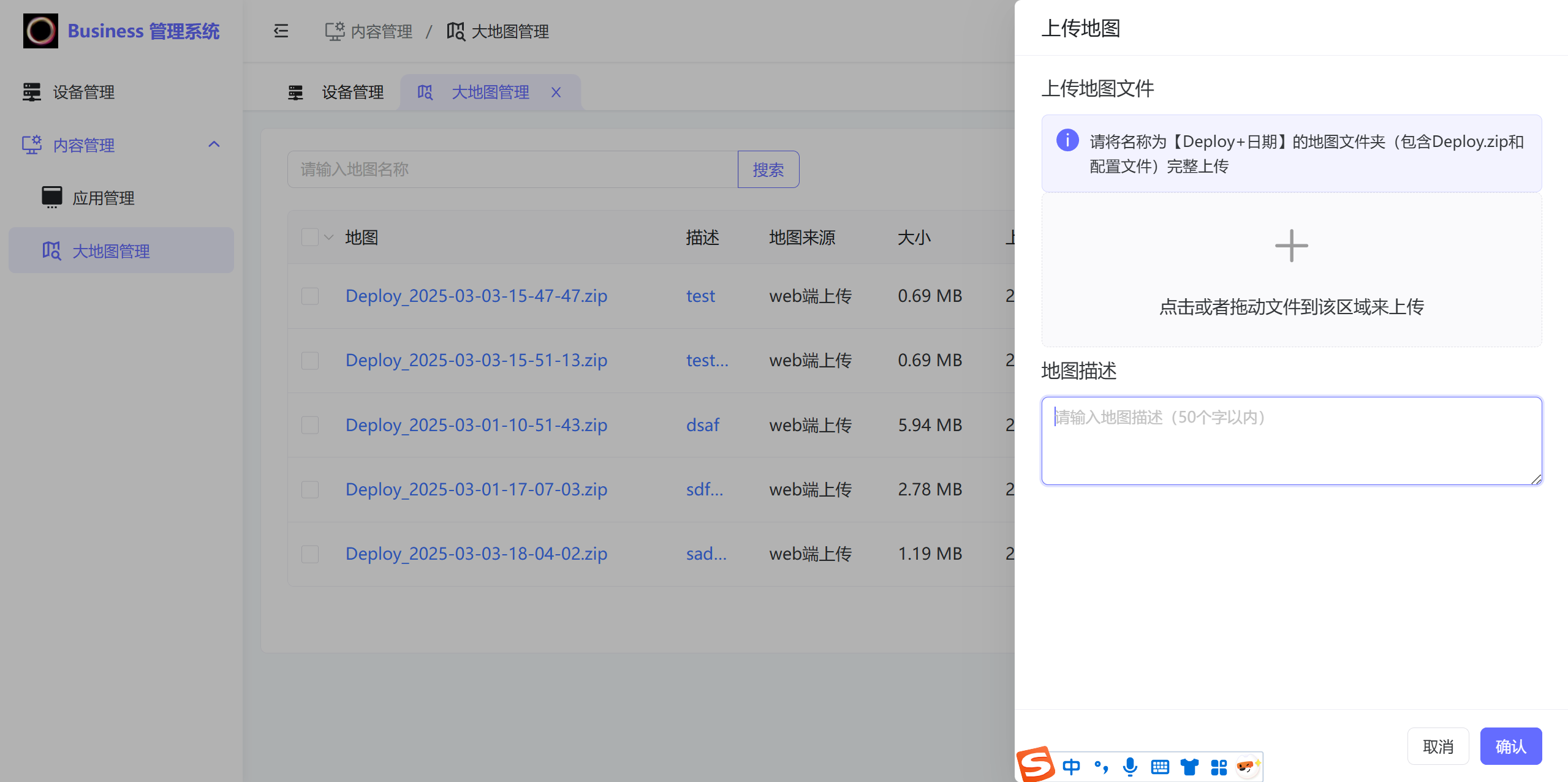The height and width of the screenshot is (782, 1568).
Task: Collapse the 内容管理 section chevron
Action: click(214, 145)
